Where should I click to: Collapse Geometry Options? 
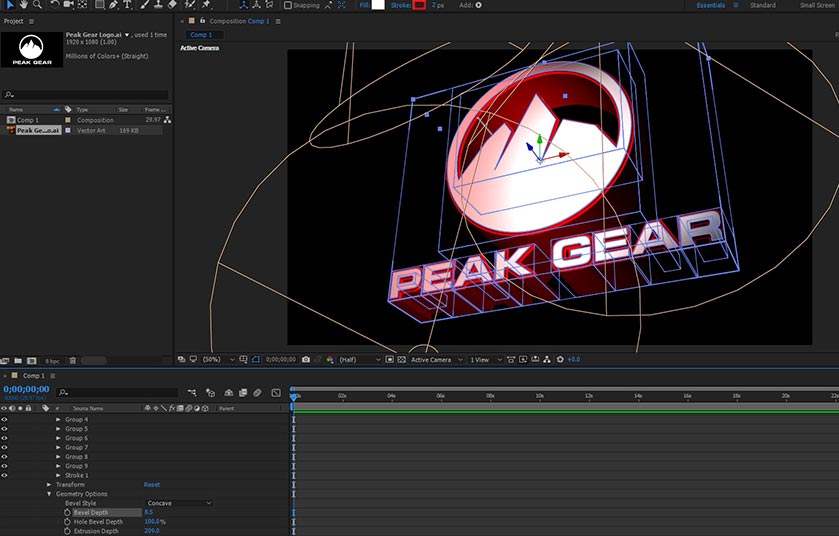point(49,494)
